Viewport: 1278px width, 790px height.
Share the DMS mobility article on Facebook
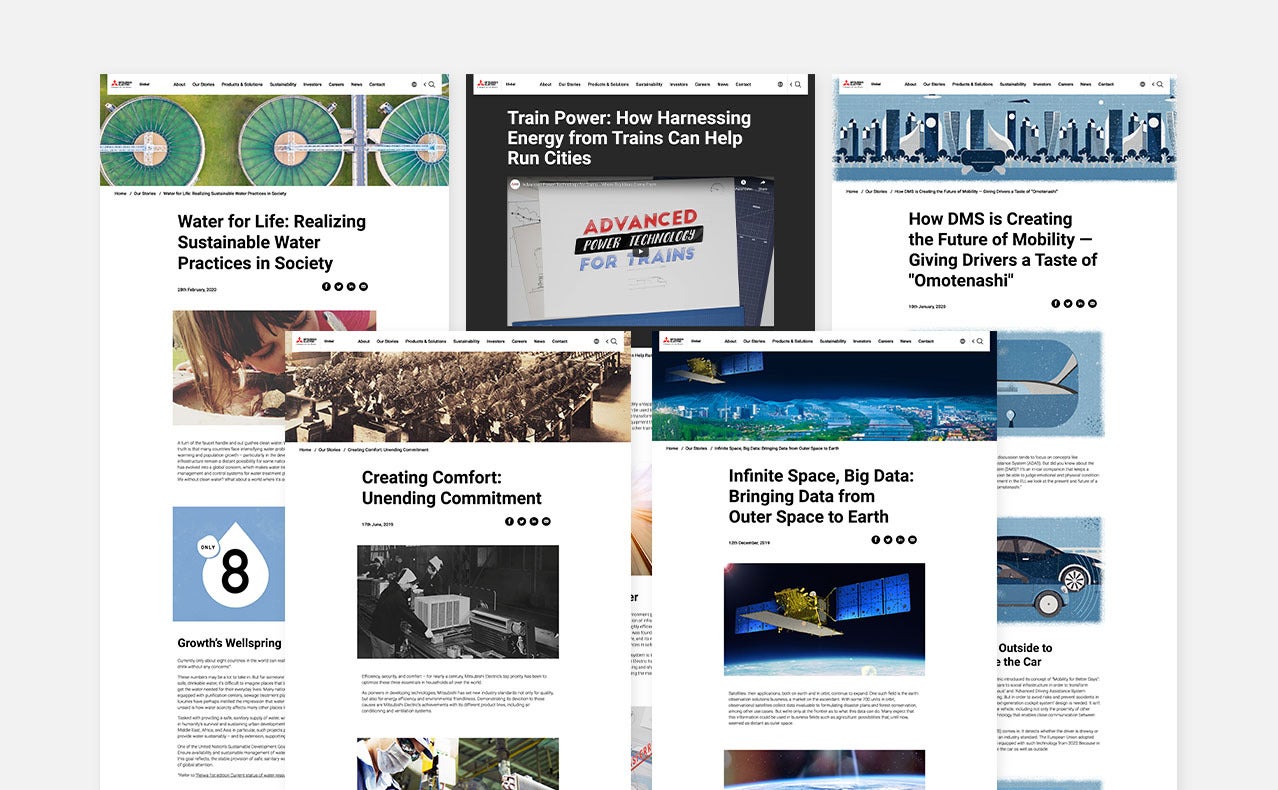1055,303
